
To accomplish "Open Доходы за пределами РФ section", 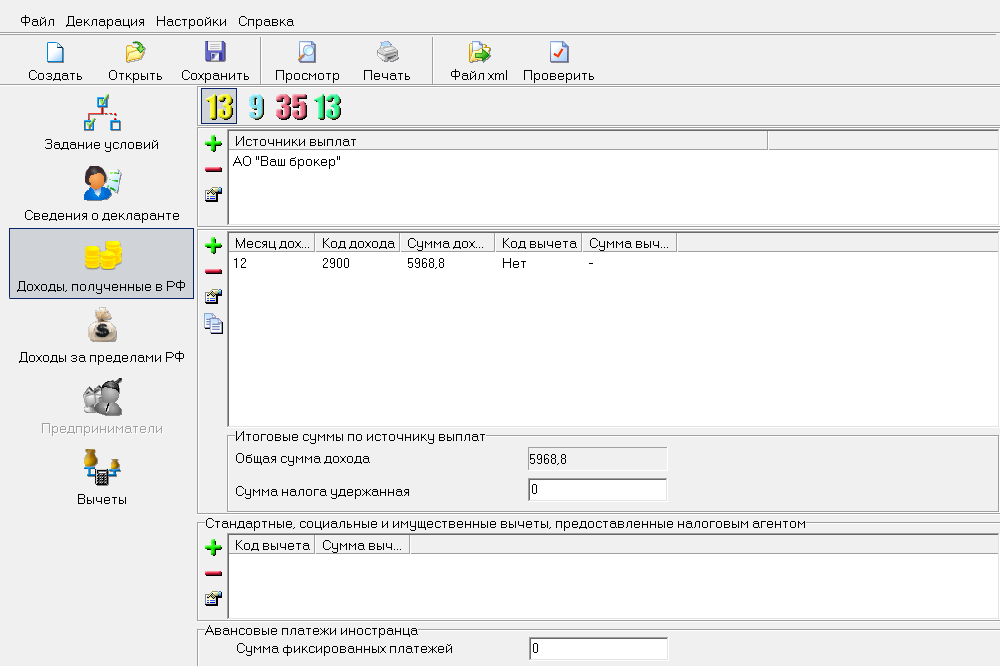I will coord(101,335).
